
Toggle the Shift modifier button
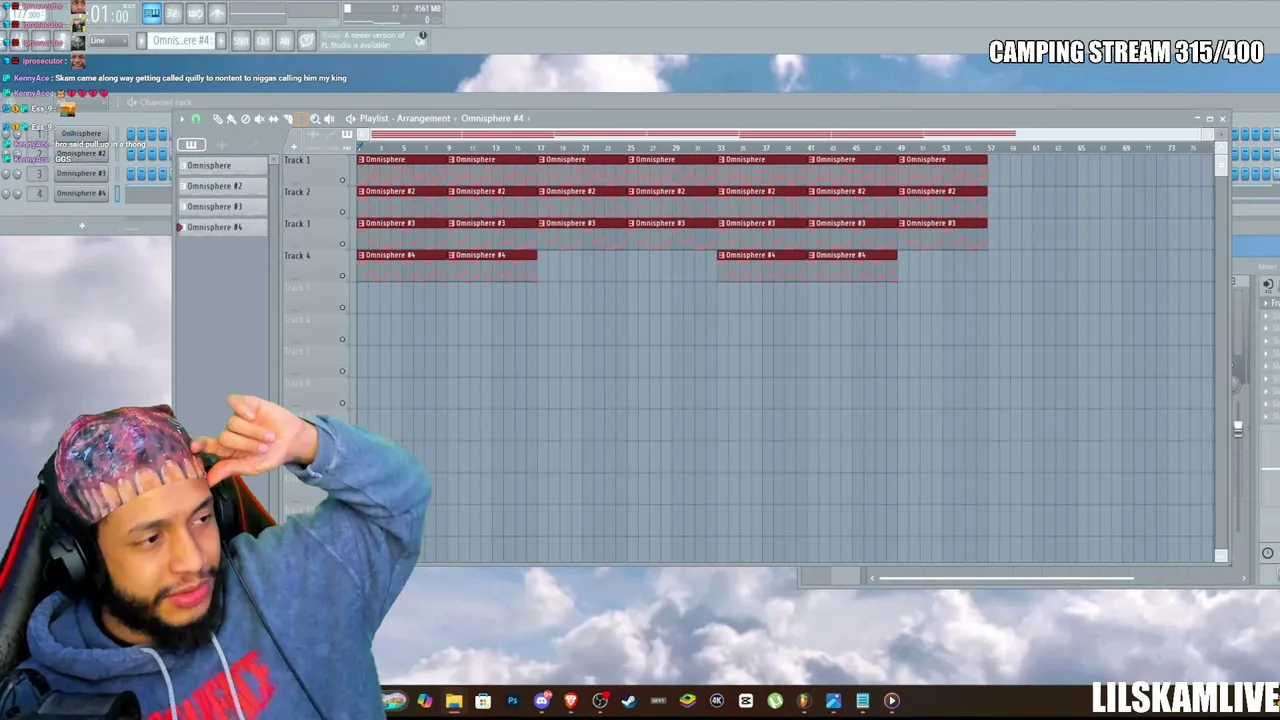tap(241, 41)
